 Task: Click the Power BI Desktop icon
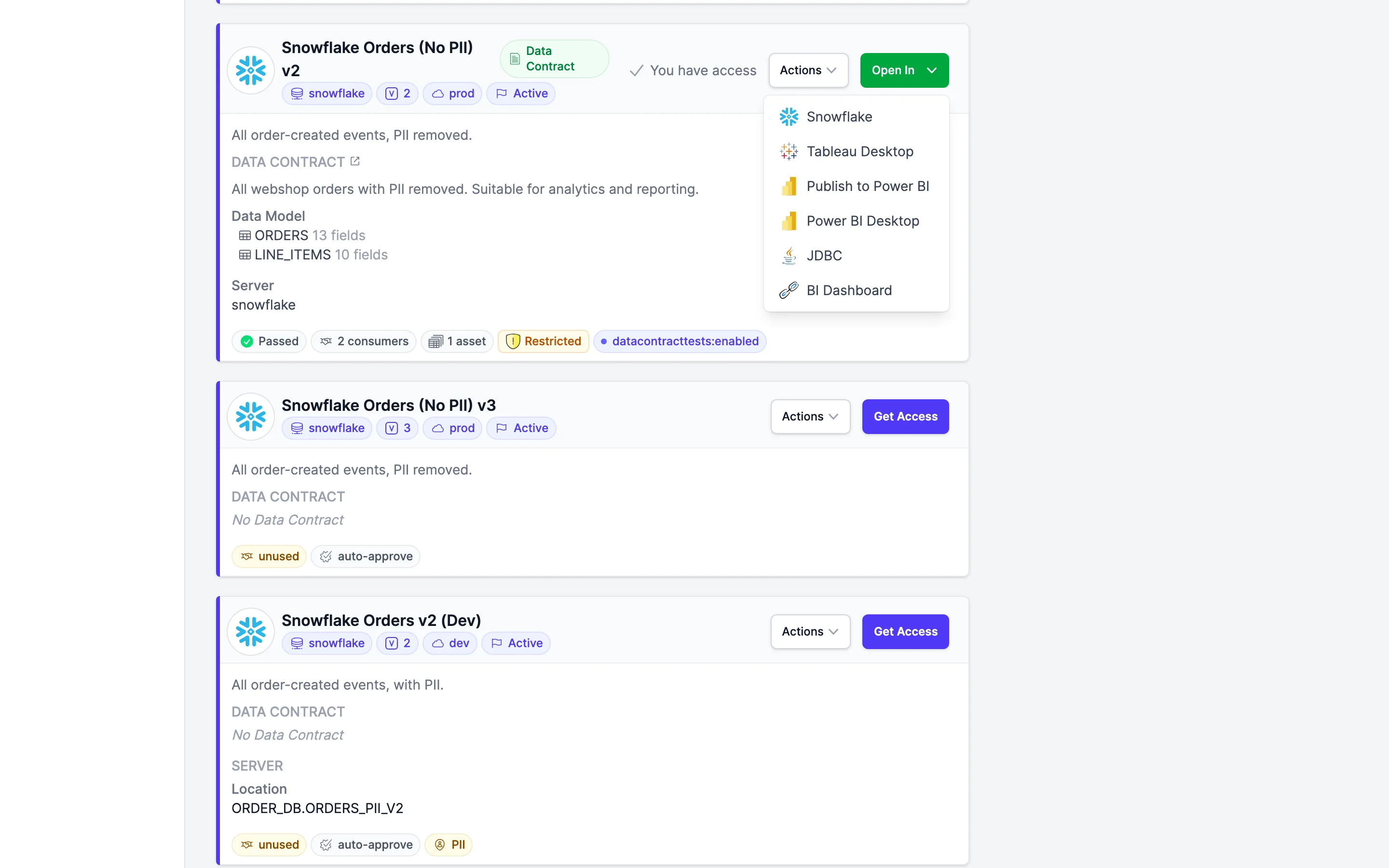coord(789,221)
